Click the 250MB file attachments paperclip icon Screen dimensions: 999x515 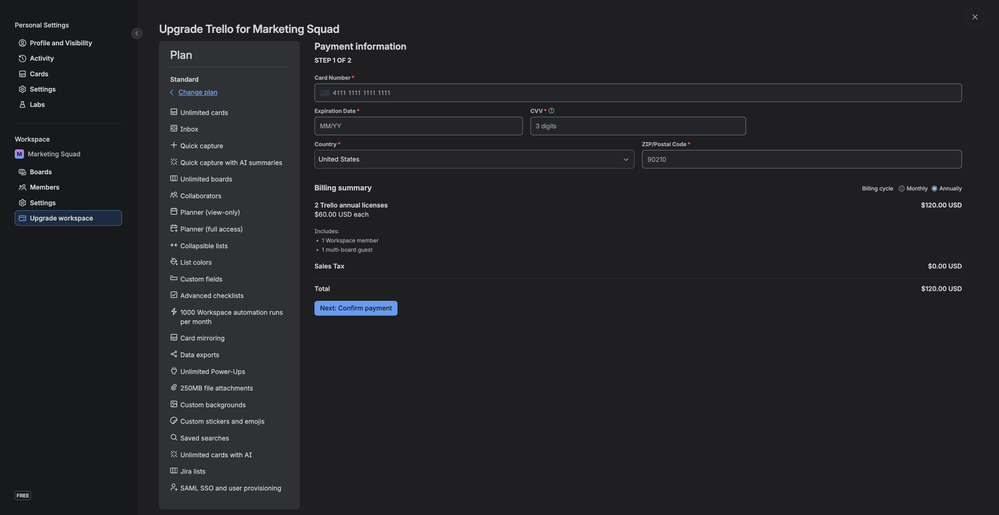tap(173, 388)
